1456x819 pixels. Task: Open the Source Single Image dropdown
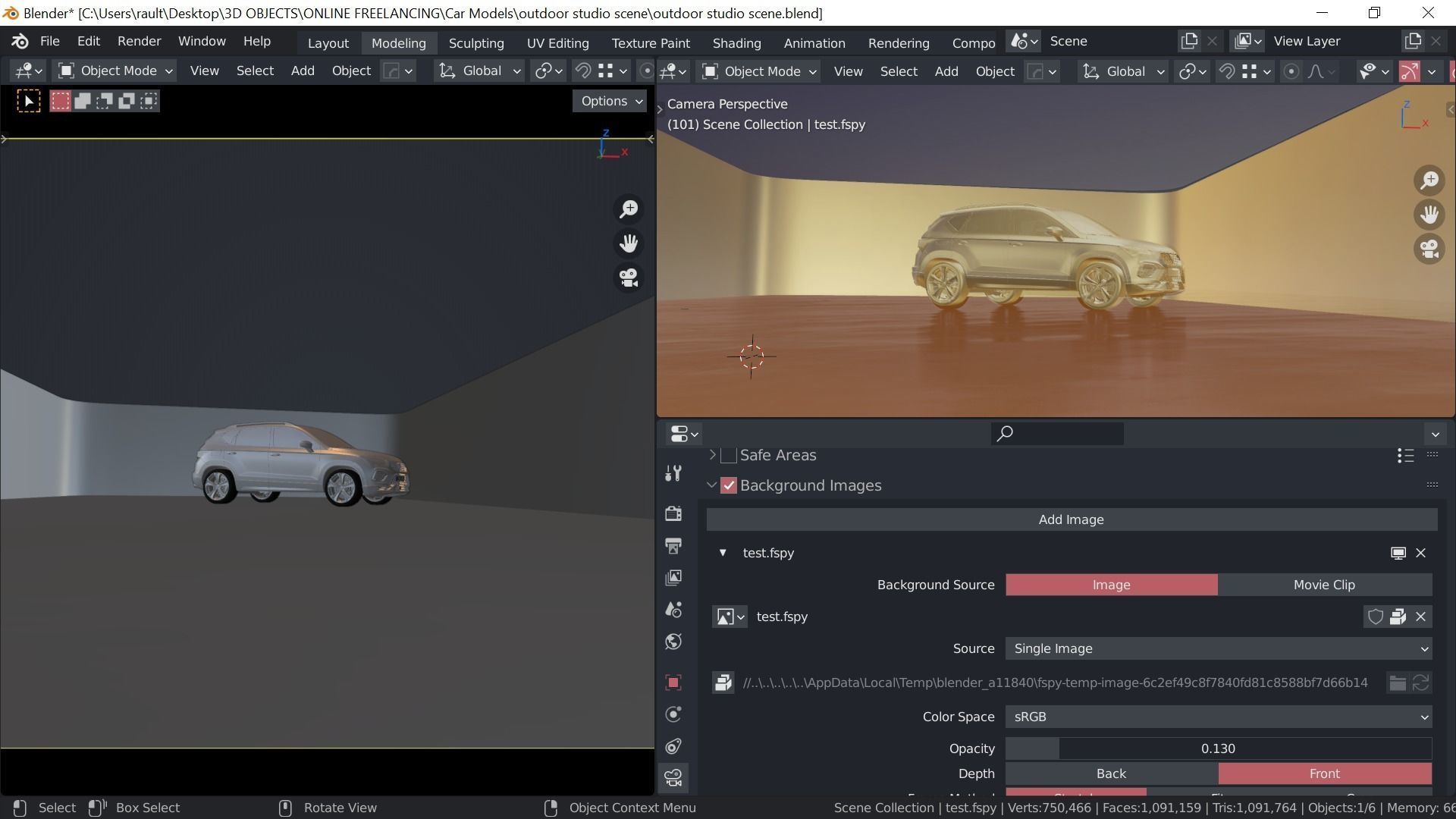pos(1219,648)
